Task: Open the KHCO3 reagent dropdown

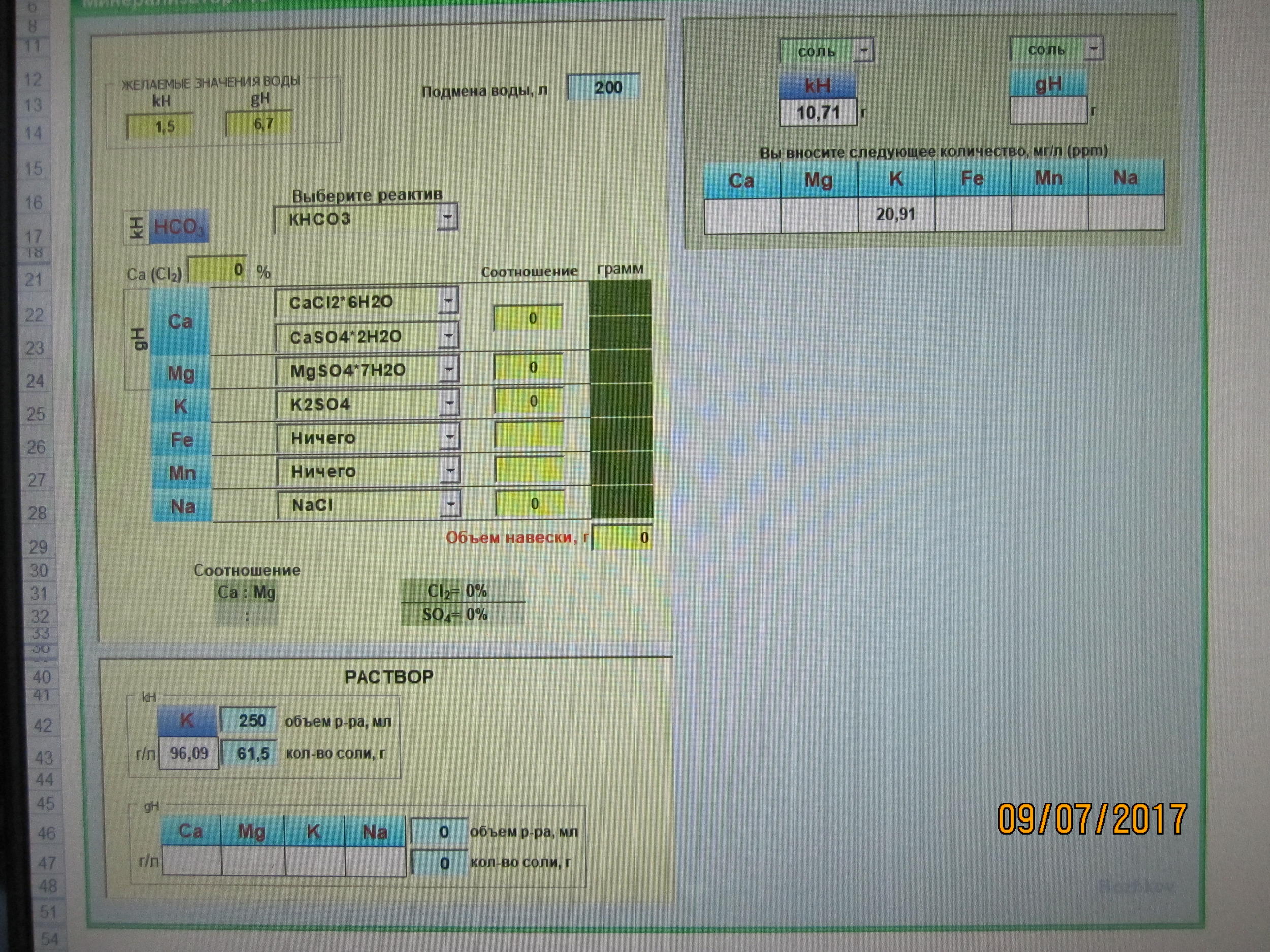Action: tap(447, 218)
